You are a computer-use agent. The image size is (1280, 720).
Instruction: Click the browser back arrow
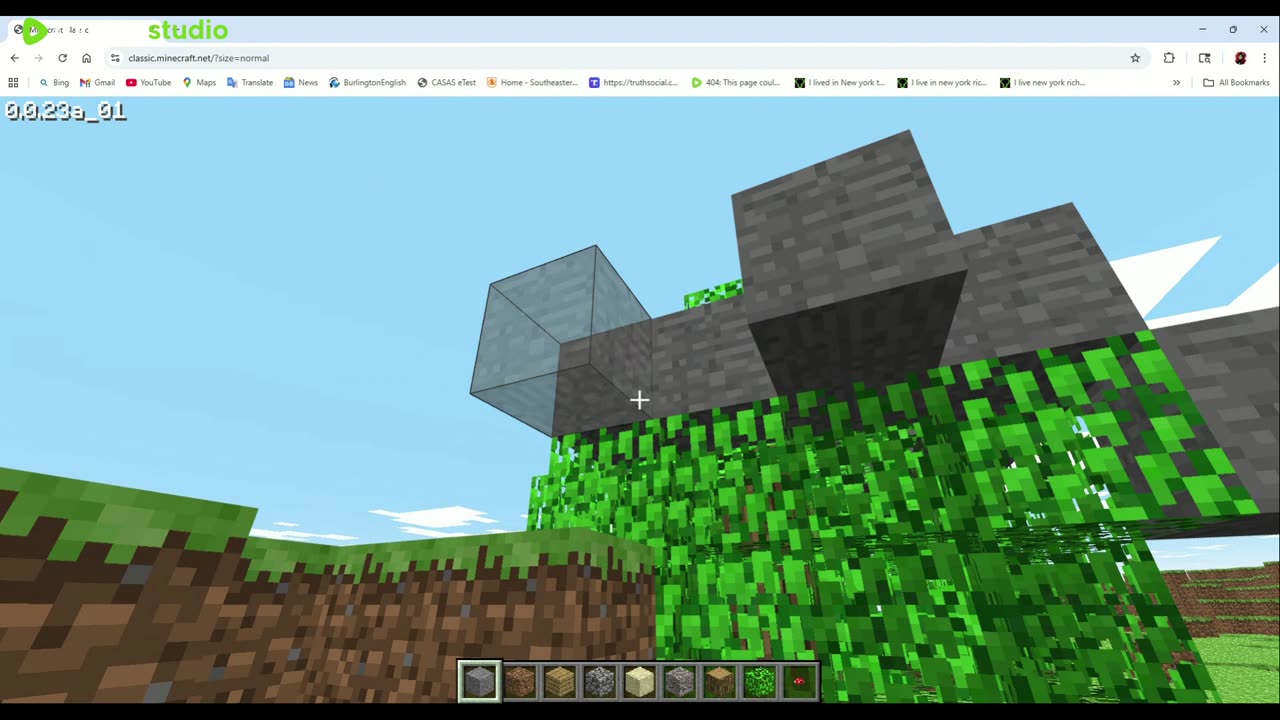[x=14, y=58]
